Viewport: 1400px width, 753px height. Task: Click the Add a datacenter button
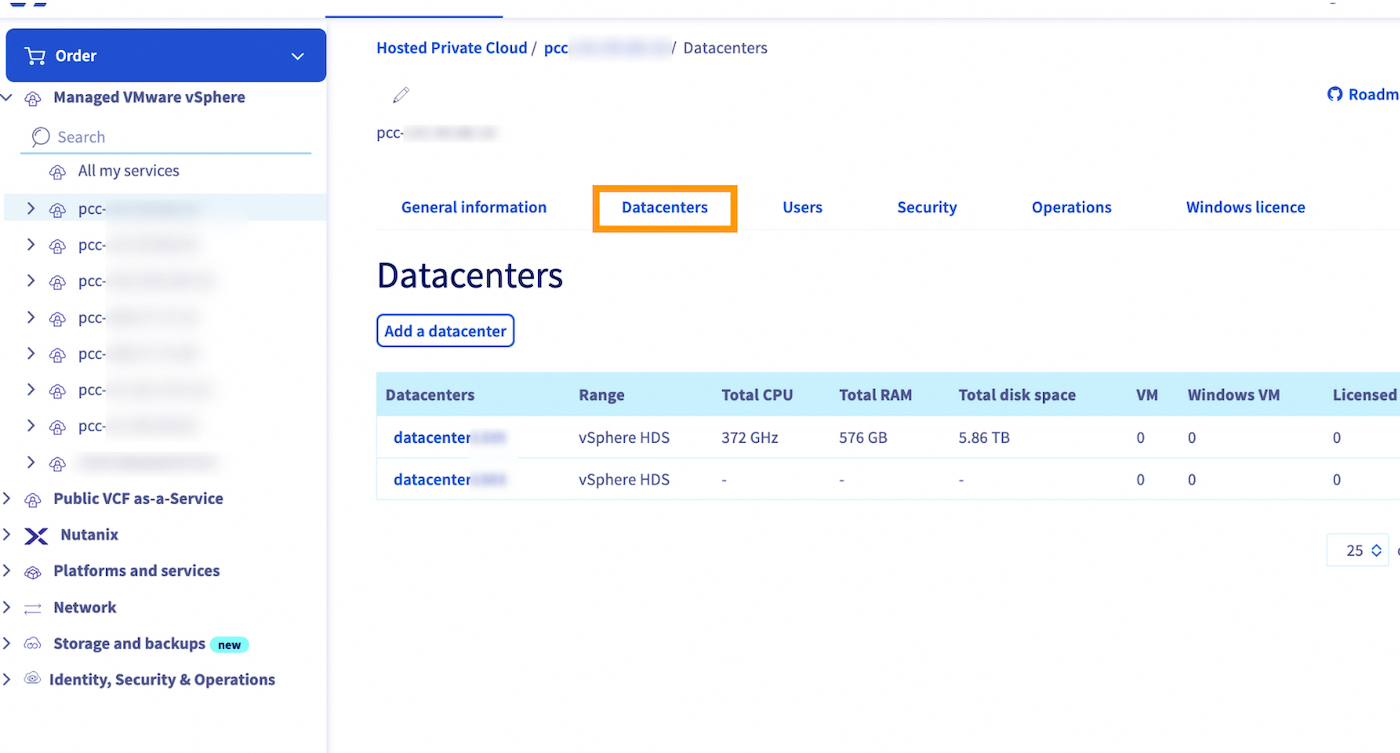(x=445, y=330)
